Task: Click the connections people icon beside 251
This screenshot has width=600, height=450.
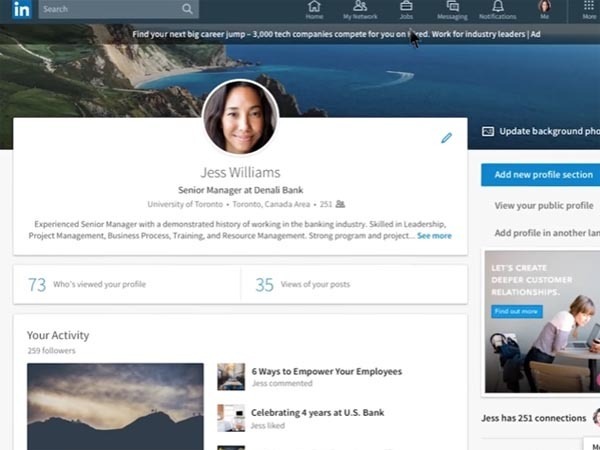Action: coord(340,204)
